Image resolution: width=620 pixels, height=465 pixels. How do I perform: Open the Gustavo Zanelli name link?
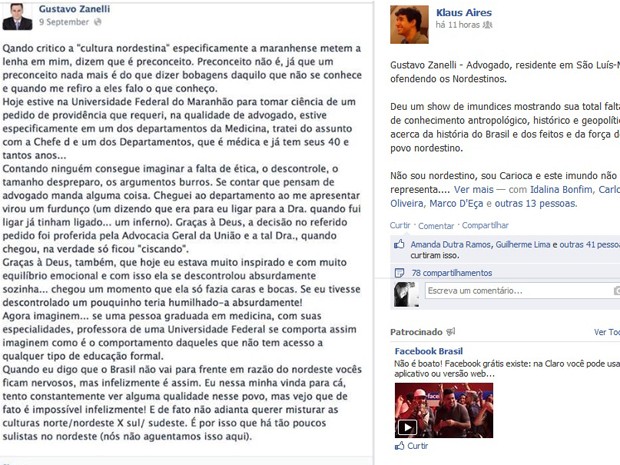coord(74,9)
